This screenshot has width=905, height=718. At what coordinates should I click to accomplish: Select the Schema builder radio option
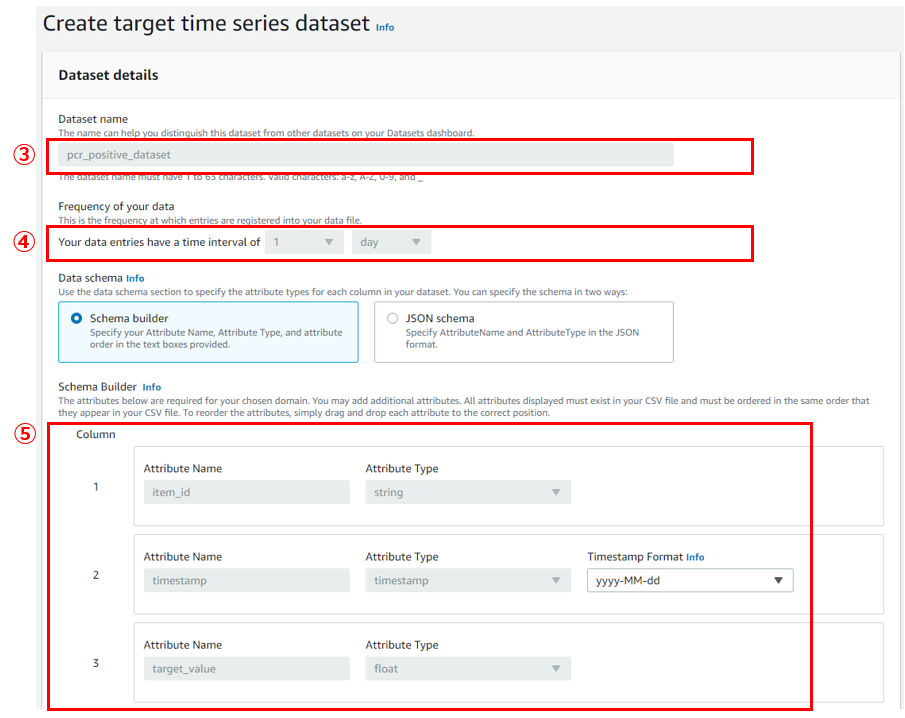[77, 318]
